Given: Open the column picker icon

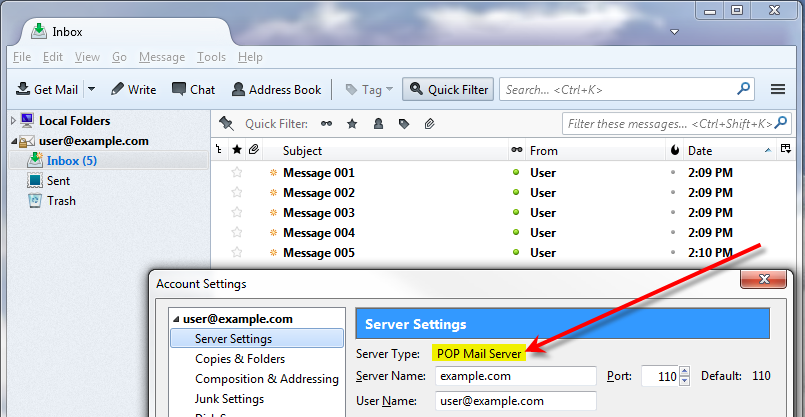Looking at the screenshot, I should [x=785, y=149].
